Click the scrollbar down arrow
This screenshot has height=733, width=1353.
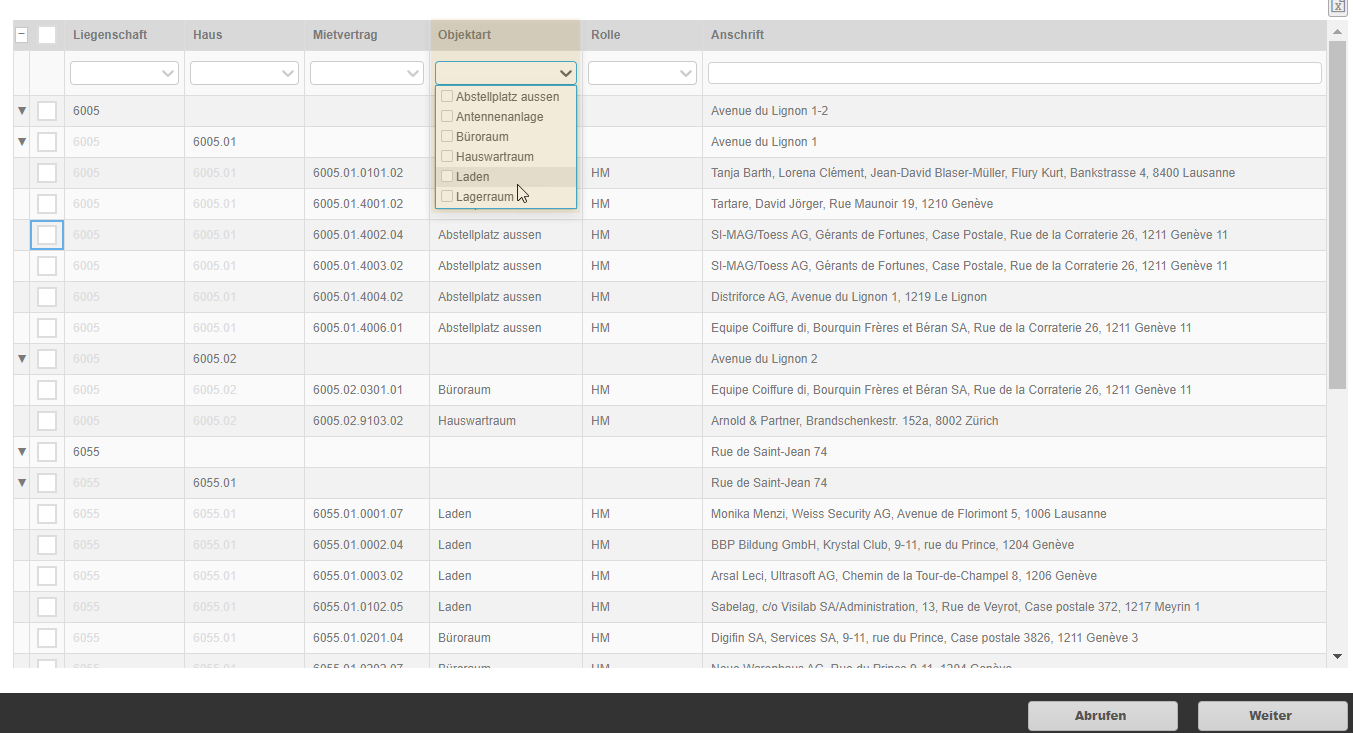[x=1338, y=656]
